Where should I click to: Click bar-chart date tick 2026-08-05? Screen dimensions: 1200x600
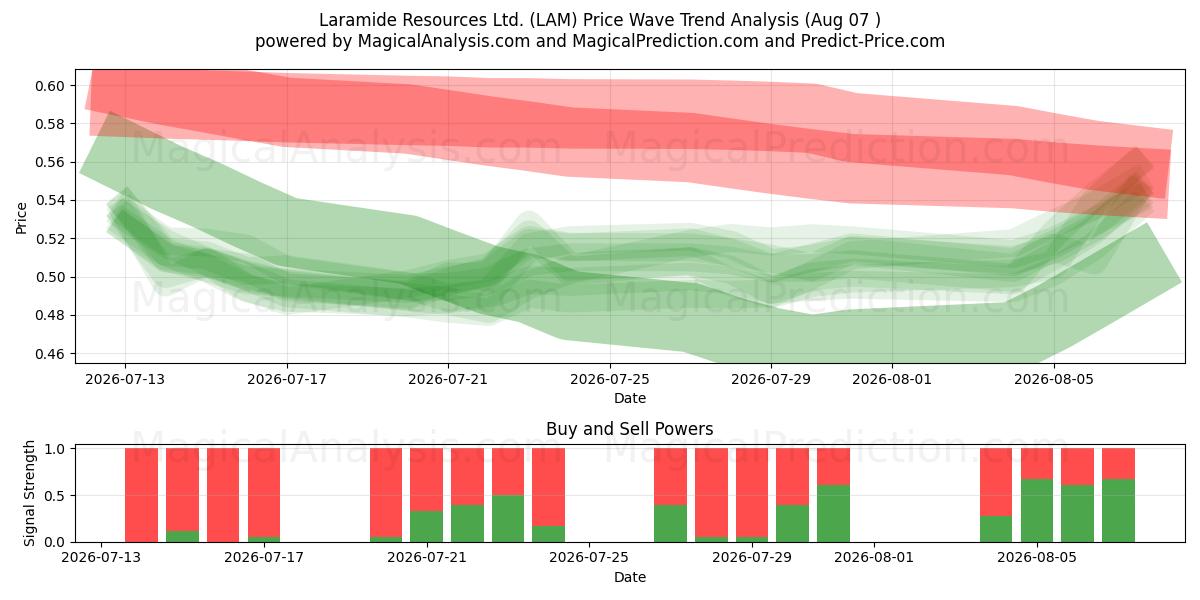pos(1037,558)
